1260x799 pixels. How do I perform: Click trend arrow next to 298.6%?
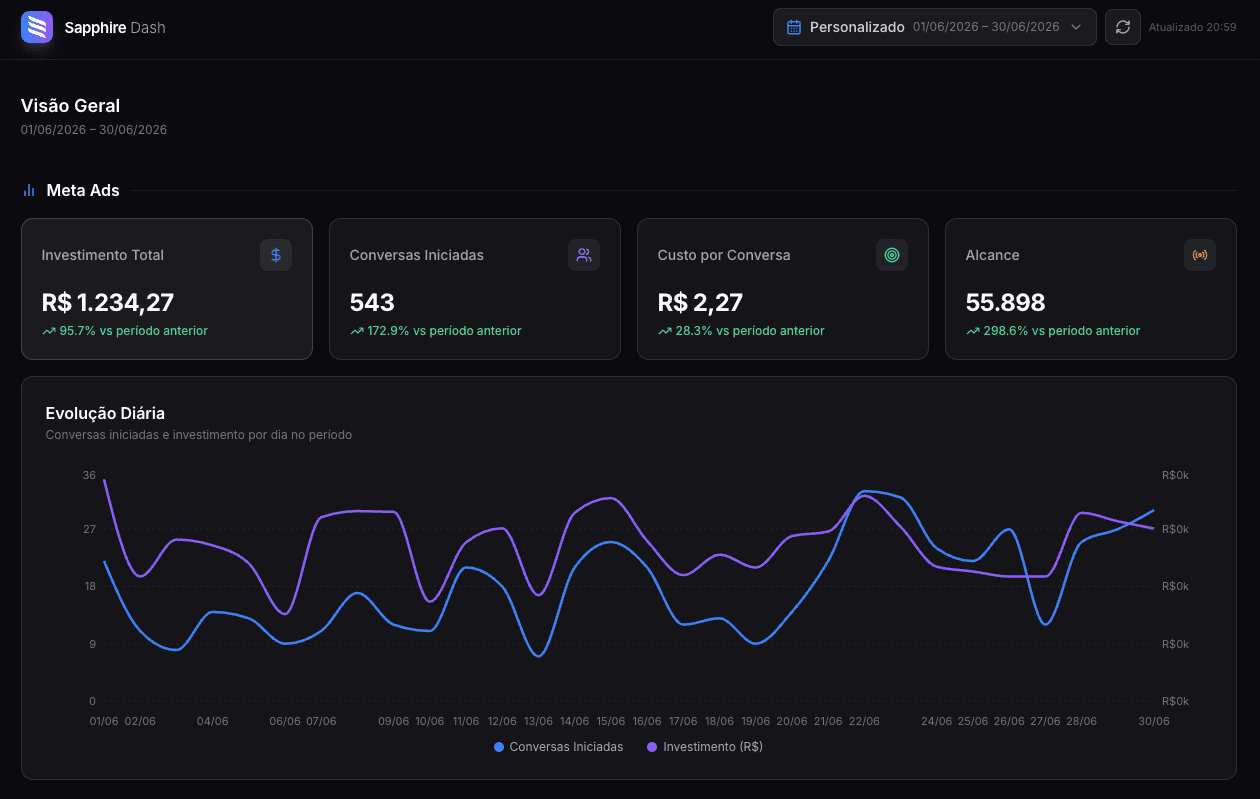(972, 331)
